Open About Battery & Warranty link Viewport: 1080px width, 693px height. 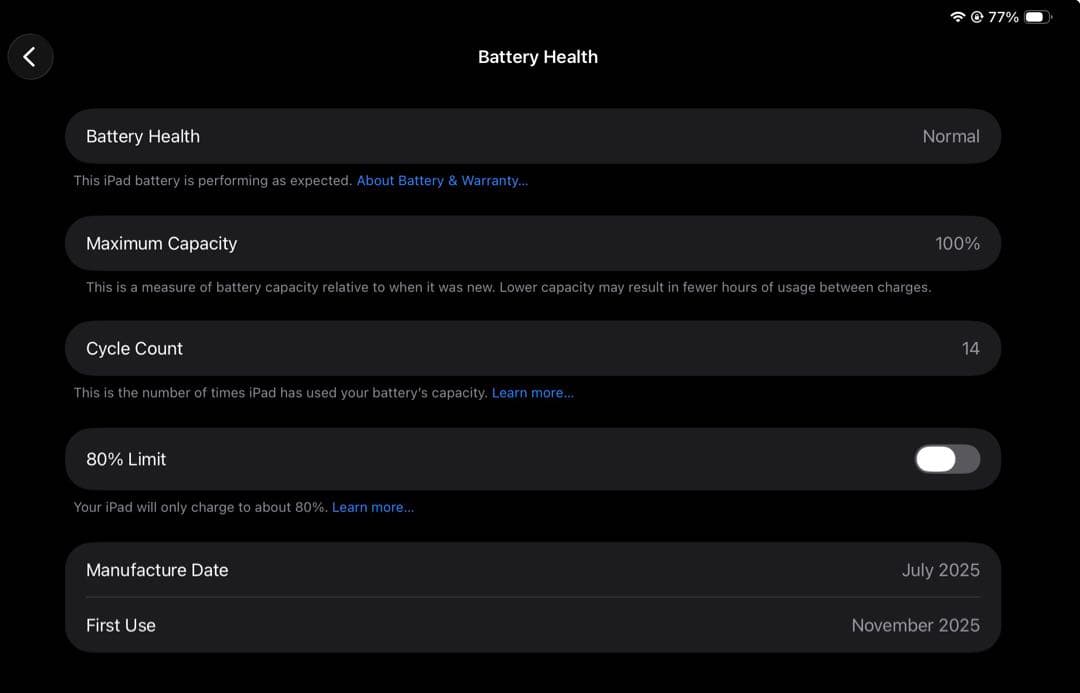(442, 180)
